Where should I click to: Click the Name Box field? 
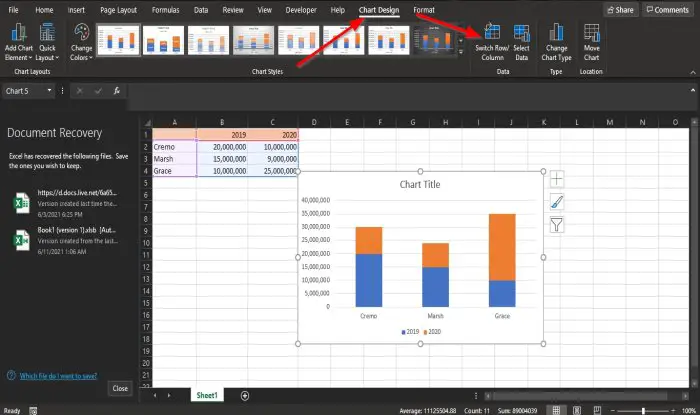pyautogui.click(x=24, y=91)
